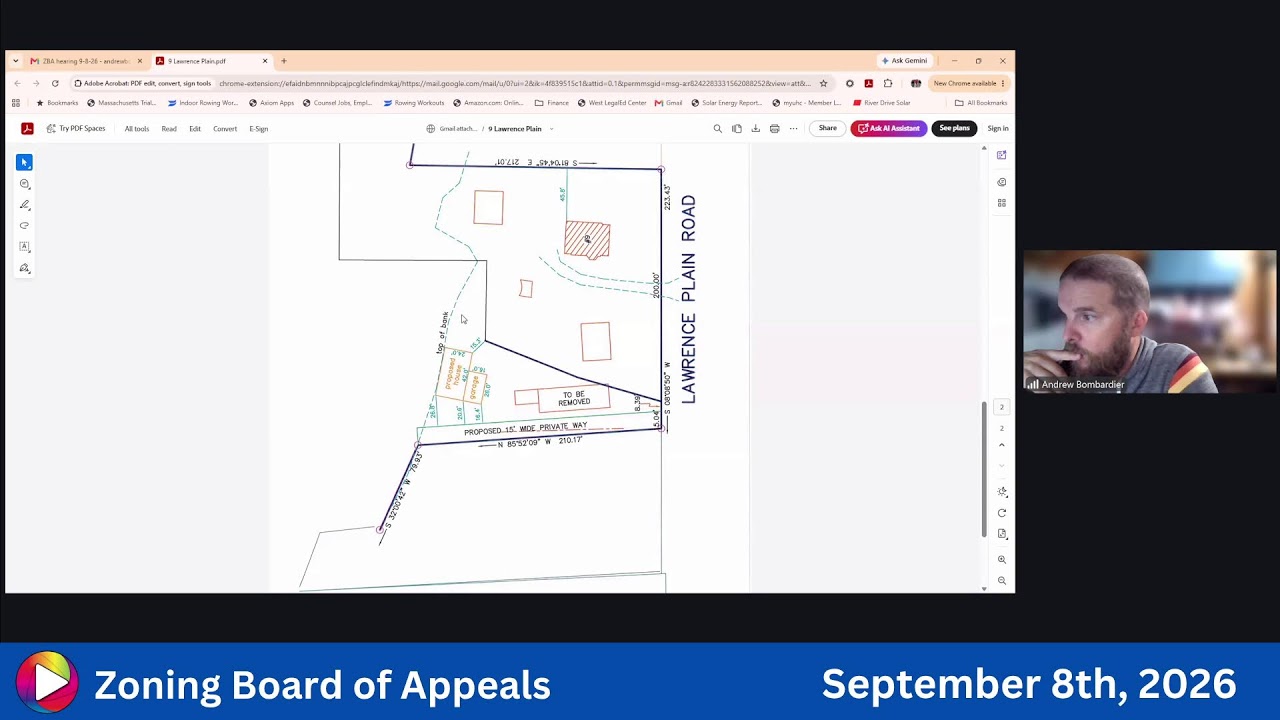Click the rotate page icon on right rail
Image resolution: width=1280 pixels, height=720 pixels.
pyautogui.click(x=1002, y=513)
